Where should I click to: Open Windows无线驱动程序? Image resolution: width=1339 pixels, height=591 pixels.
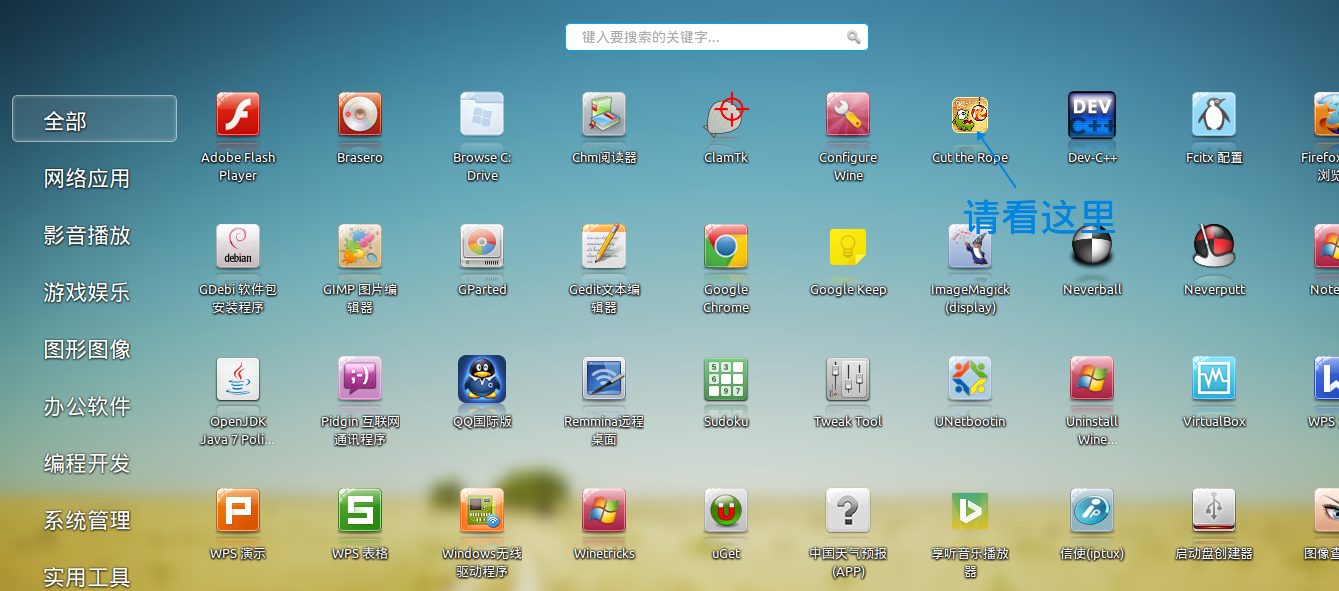[x=482, y=510]
